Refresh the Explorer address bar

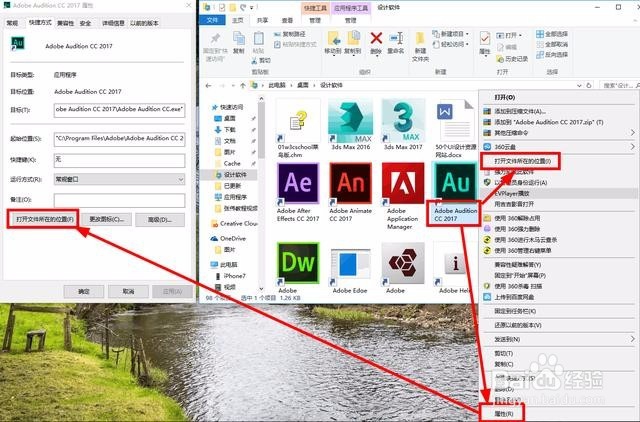pyautogui.click(x=589, y=85)
